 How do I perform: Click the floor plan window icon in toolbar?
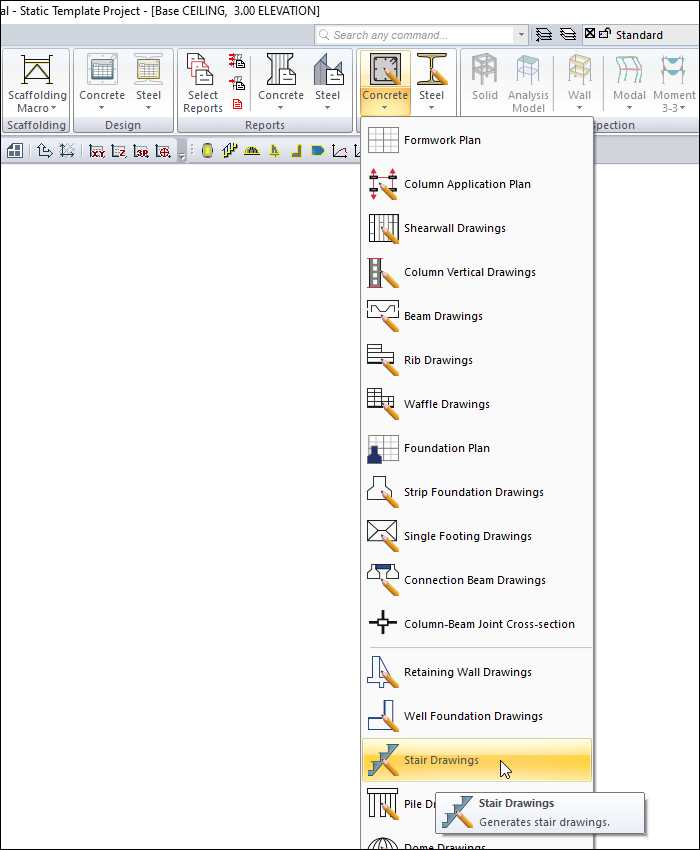(x=15, y=151)
